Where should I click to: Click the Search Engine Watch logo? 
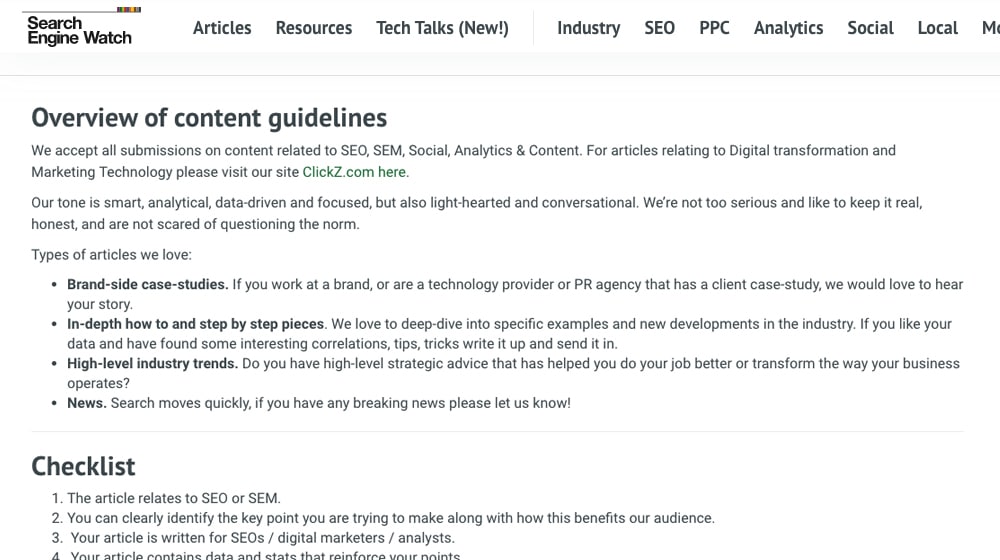click(x=80, y=29)
